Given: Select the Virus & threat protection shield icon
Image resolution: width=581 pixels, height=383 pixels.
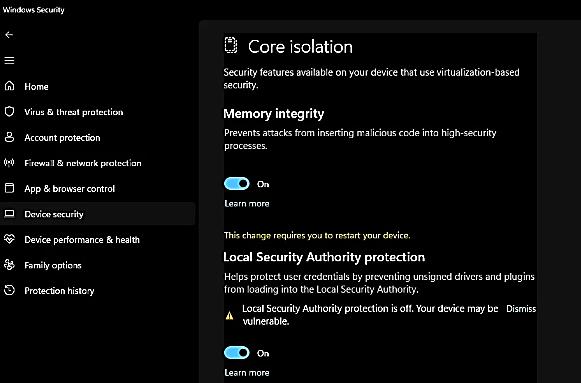Looking at the screenshot, I should (x=9, y=111).
